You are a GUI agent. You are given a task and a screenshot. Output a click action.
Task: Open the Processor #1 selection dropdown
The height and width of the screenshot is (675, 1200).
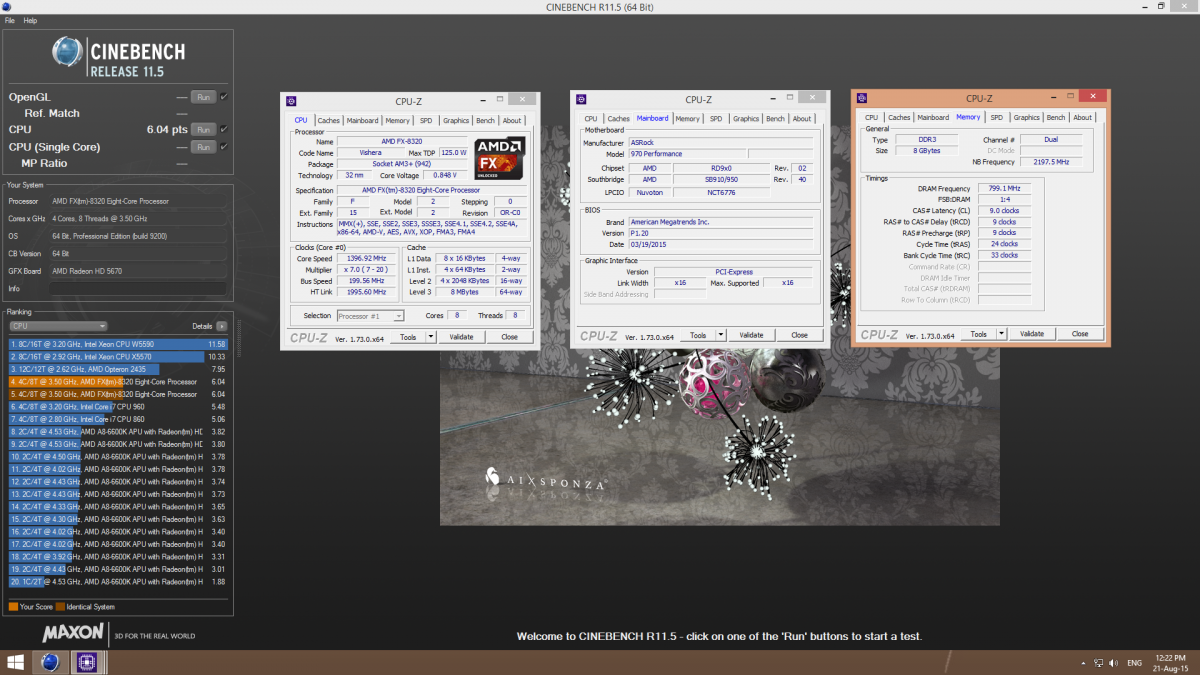coord(370,316)
